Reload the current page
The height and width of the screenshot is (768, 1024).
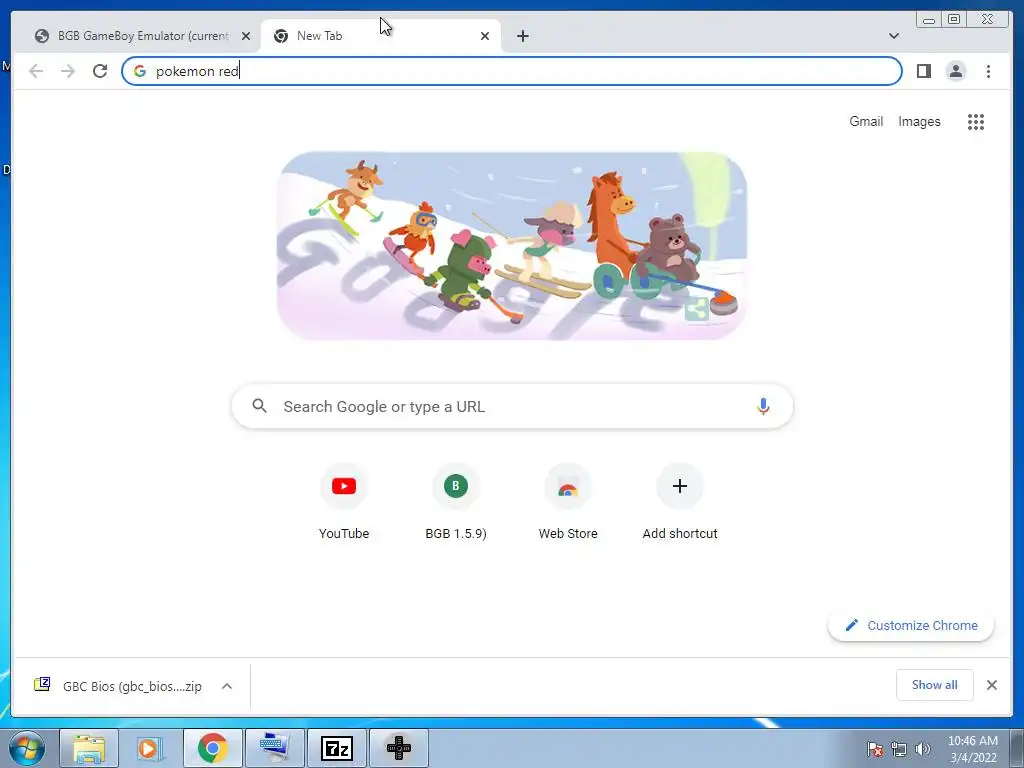[x=100, y=71]
